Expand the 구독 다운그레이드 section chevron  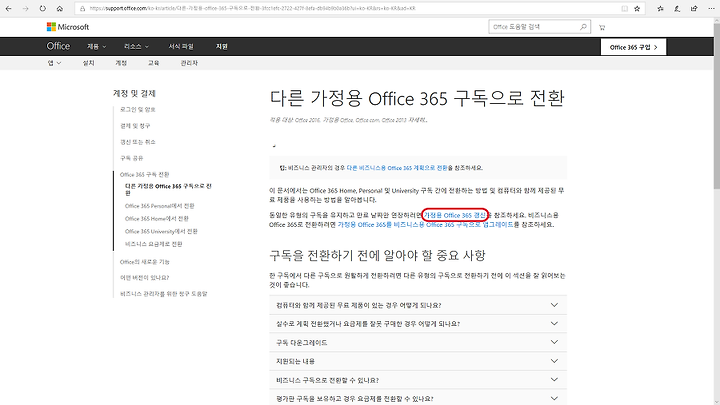click(x=554, y=343)
